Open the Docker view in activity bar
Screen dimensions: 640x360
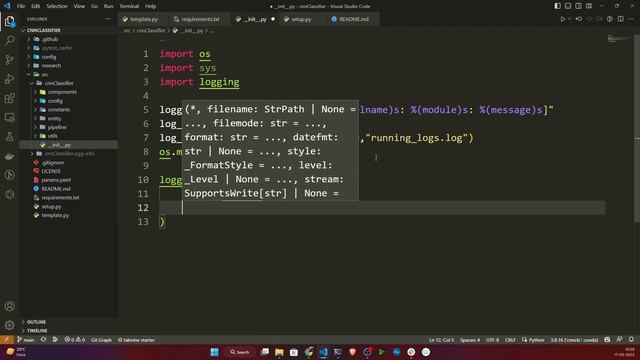tap(9, 156)
